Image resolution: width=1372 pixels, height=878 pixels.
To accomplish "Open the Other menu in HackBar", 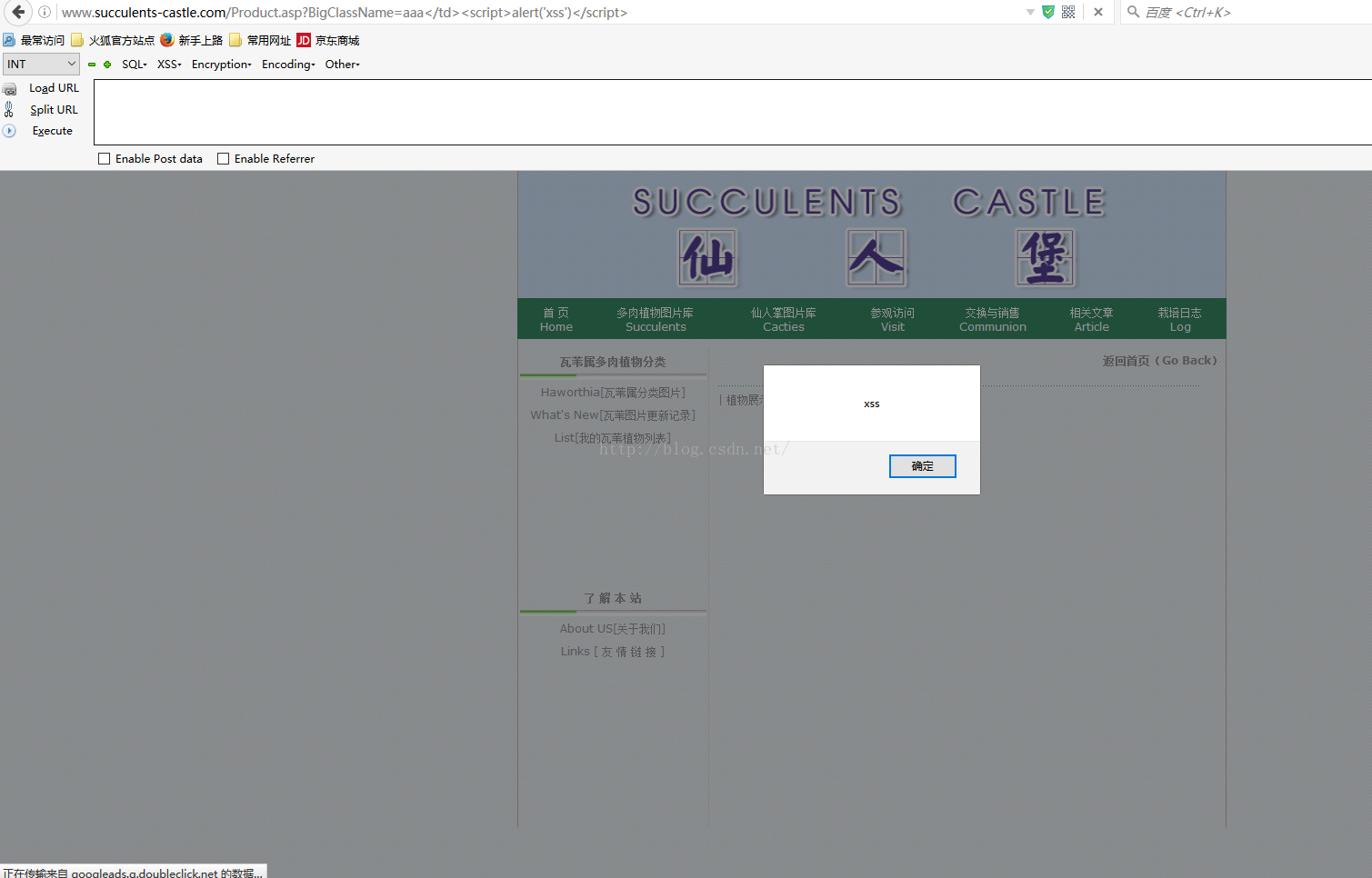I will pyautogui.click(x=342, y=65).
